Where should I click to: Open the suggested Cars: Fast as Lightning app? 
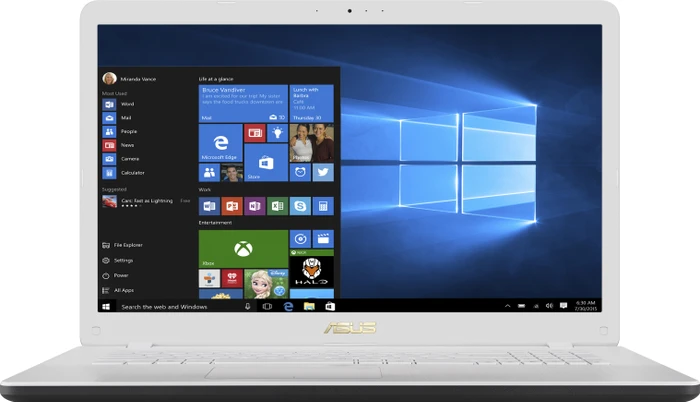[x=146, y=202]
